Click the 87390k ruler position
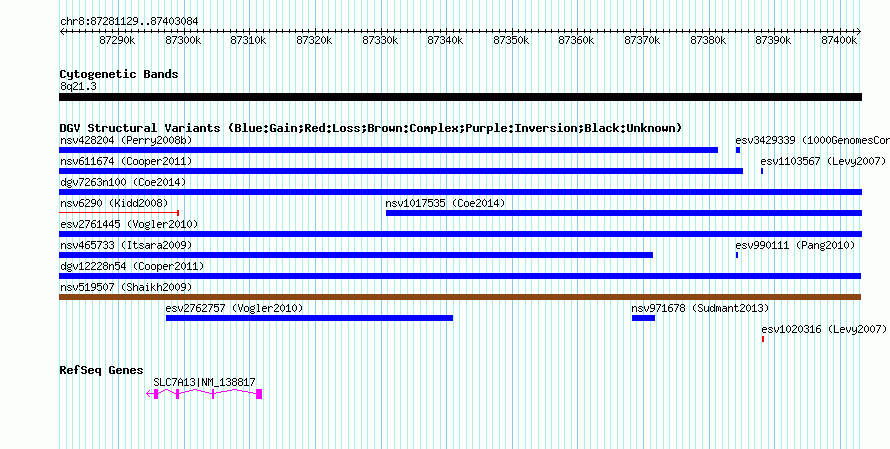The width and height of the screenshot is (890, 449). click(x=774, y=40)
